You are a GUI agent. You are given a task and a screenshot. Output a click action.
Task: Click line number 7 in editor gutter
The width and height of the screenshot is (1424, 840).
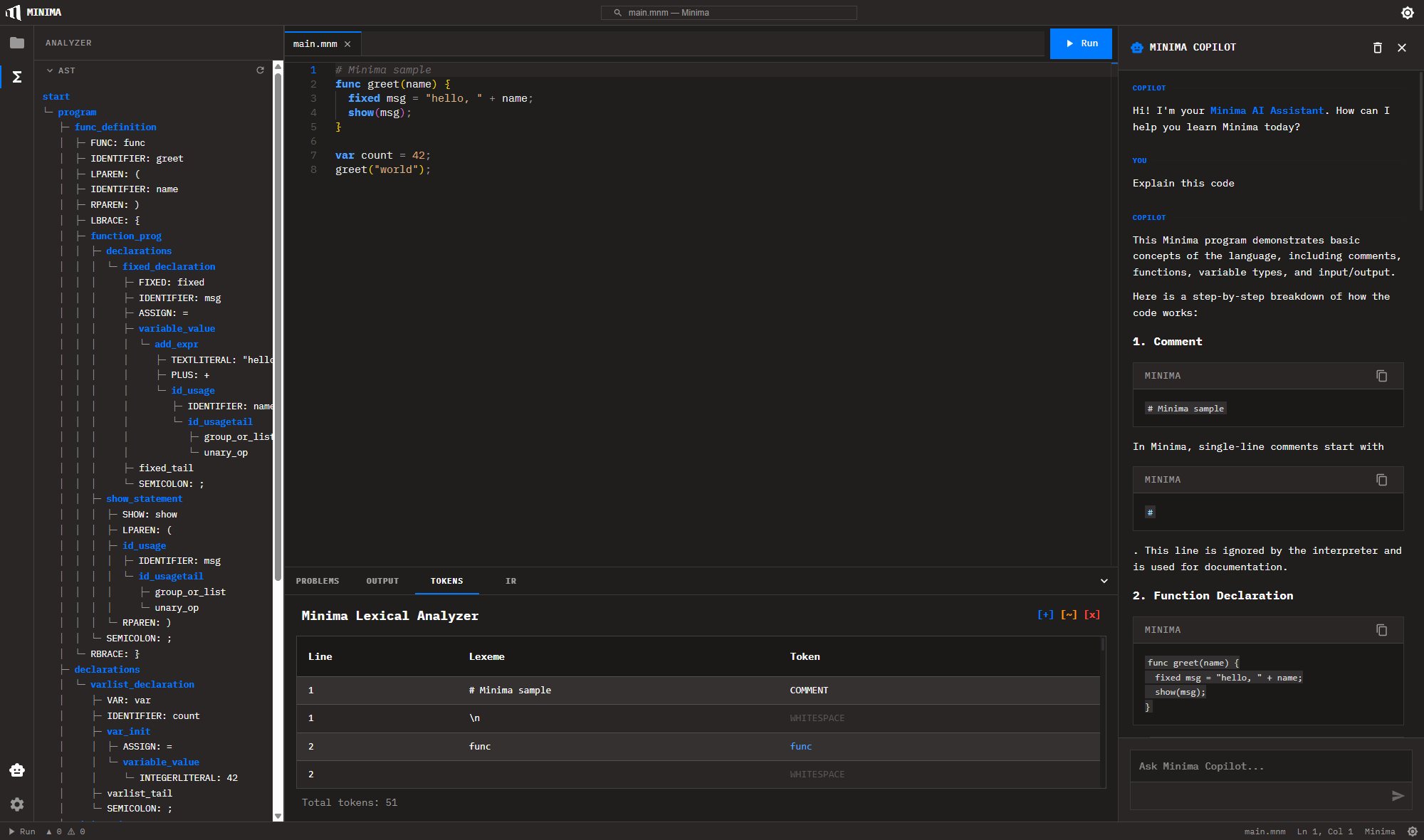313,156
